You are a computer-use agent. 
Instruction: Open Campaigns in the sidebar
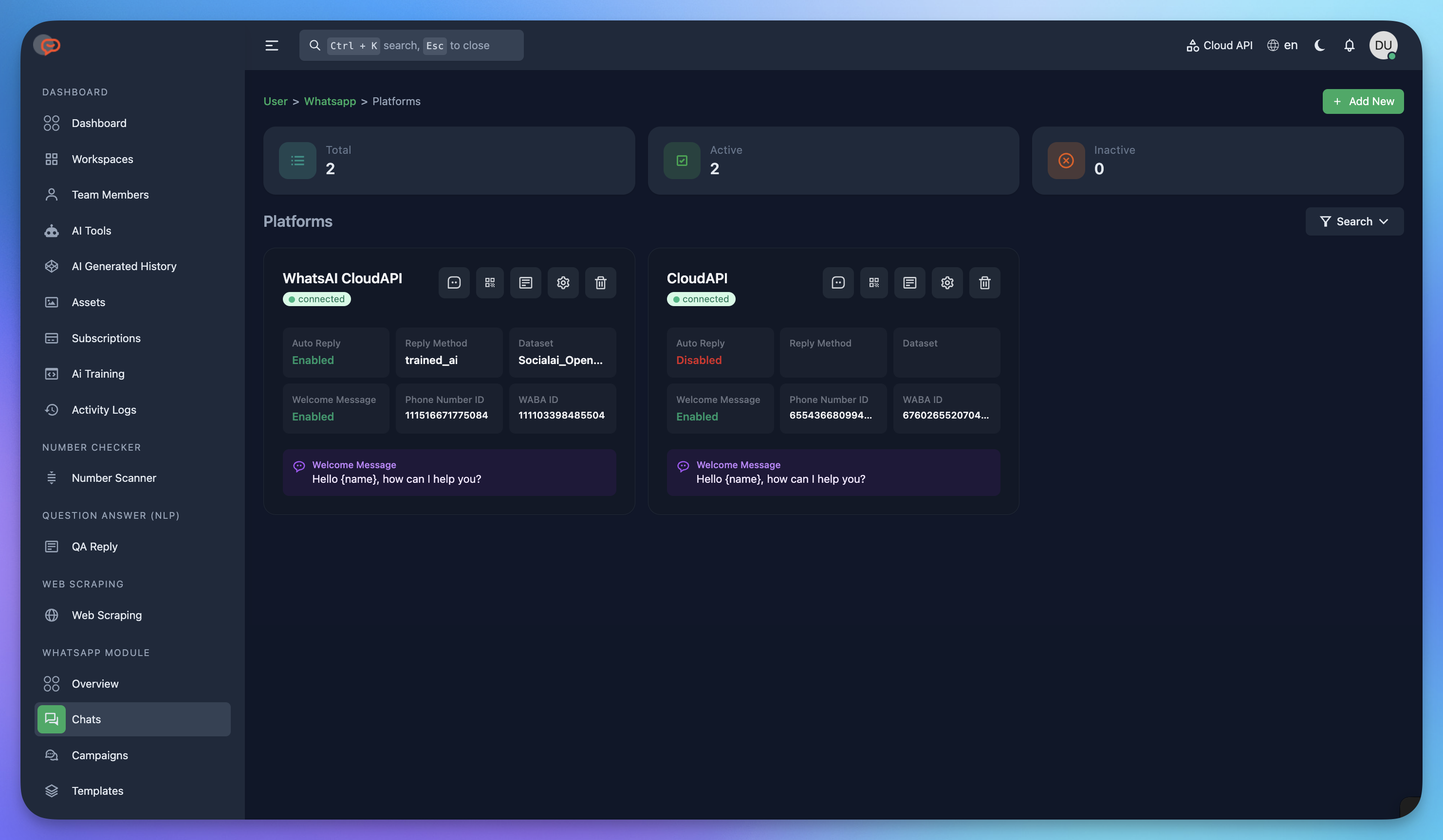tap(100, 755)
